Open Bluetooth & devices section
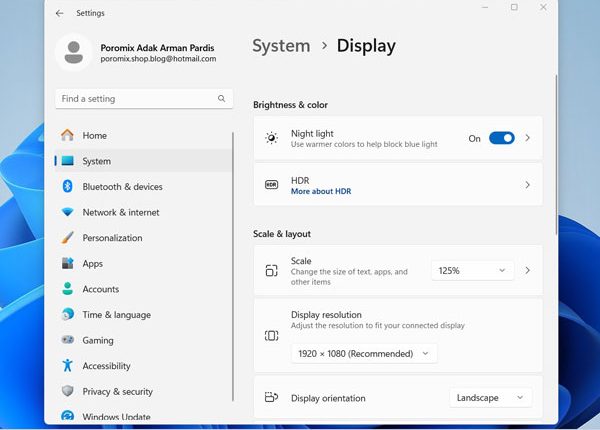This screenshot has width=600, height=430. (143, 187)
